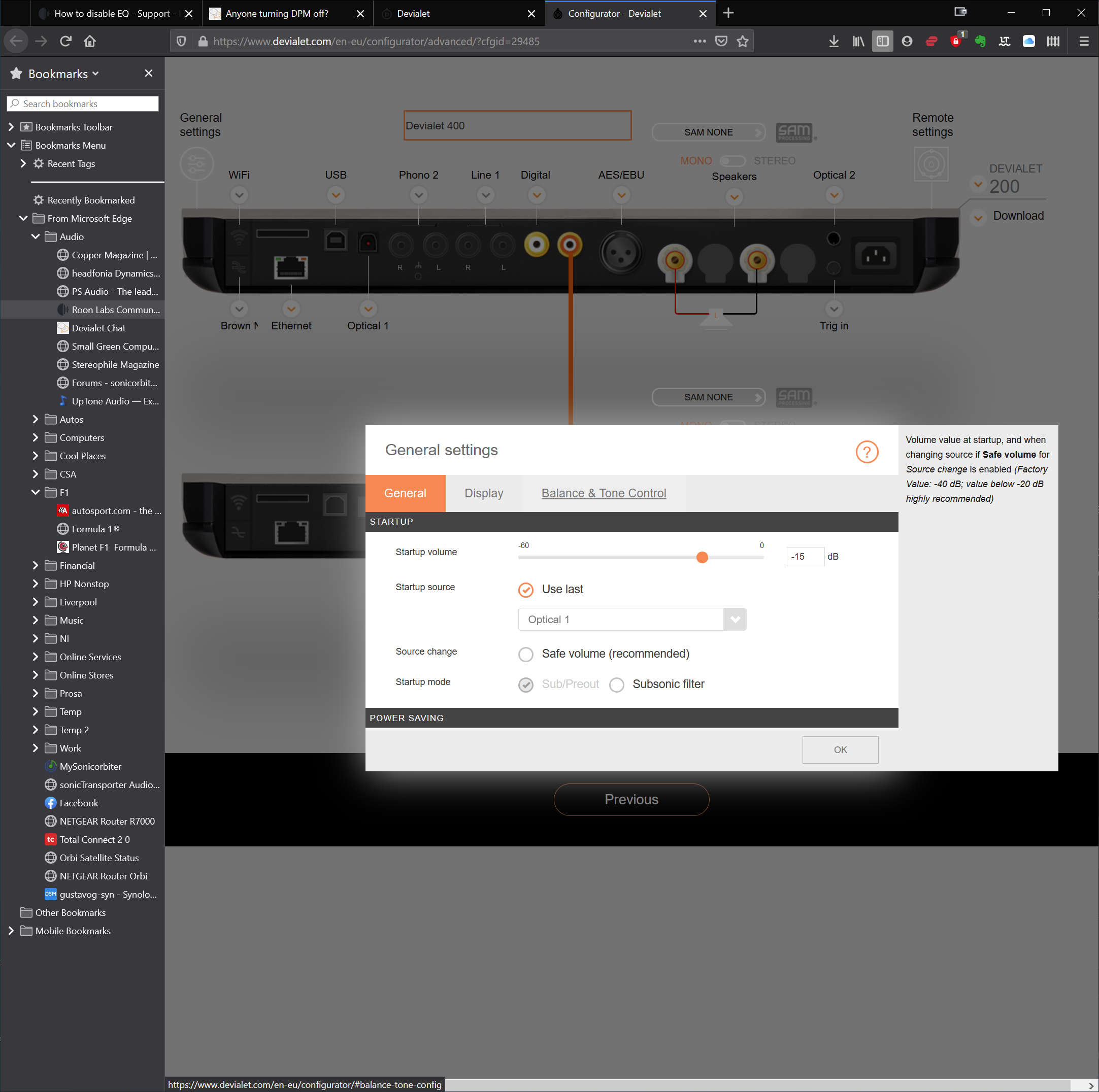Select the Use last startup source option
The width and height of the screenshot is (1099, 1092).
[525, 590]
